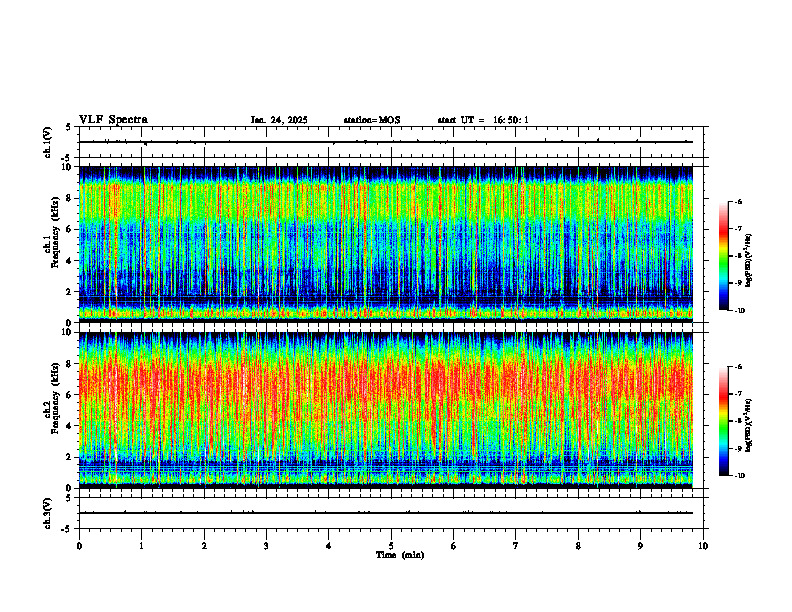Click time axis tick label "3"
Image resolution: width=792 pixels, height=612 pixels.
266,546
